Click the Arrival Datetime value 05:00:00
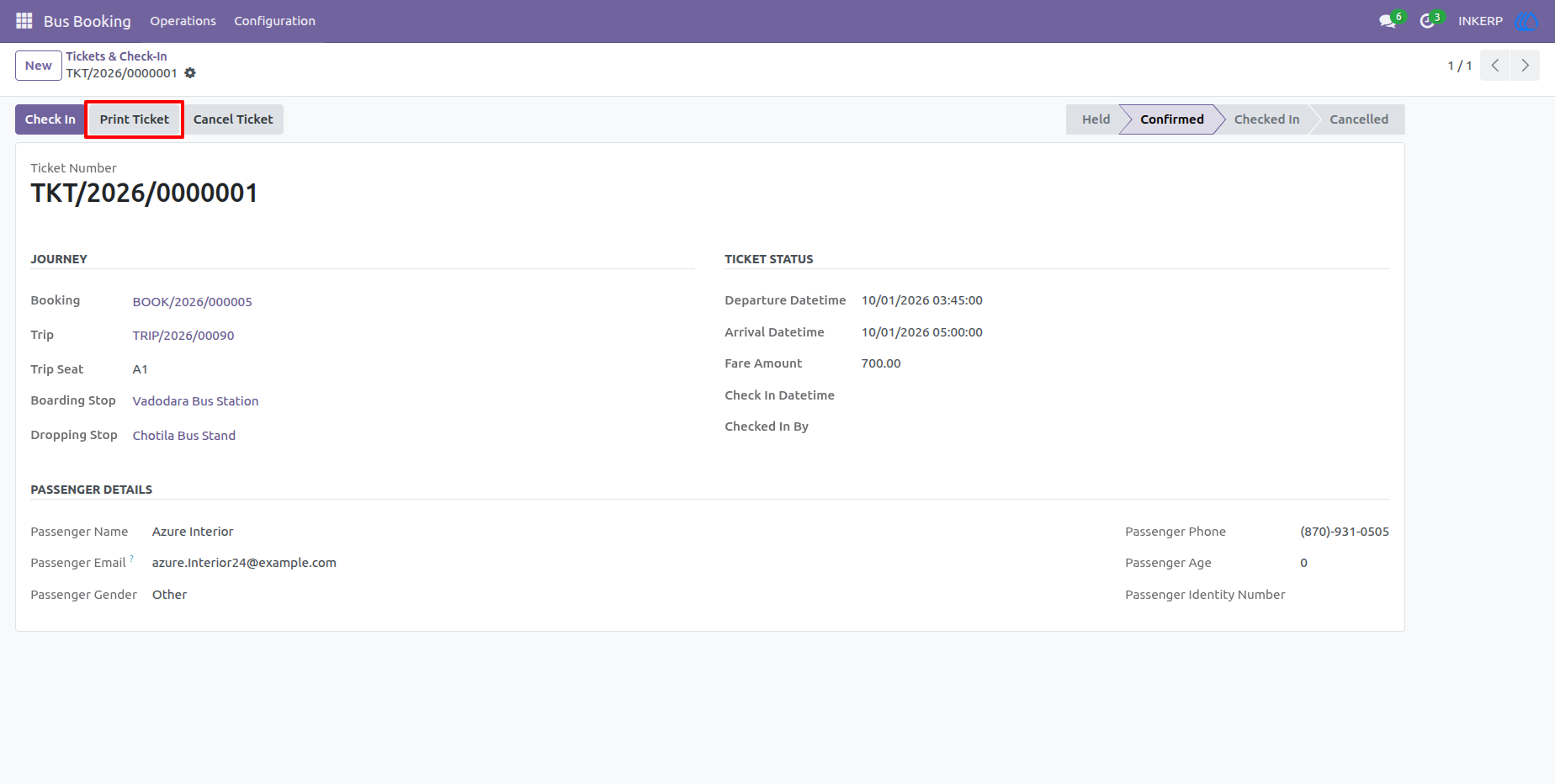Image resolution: width=1555 pixels, height=784 pixels. click(x=922, y=332)
